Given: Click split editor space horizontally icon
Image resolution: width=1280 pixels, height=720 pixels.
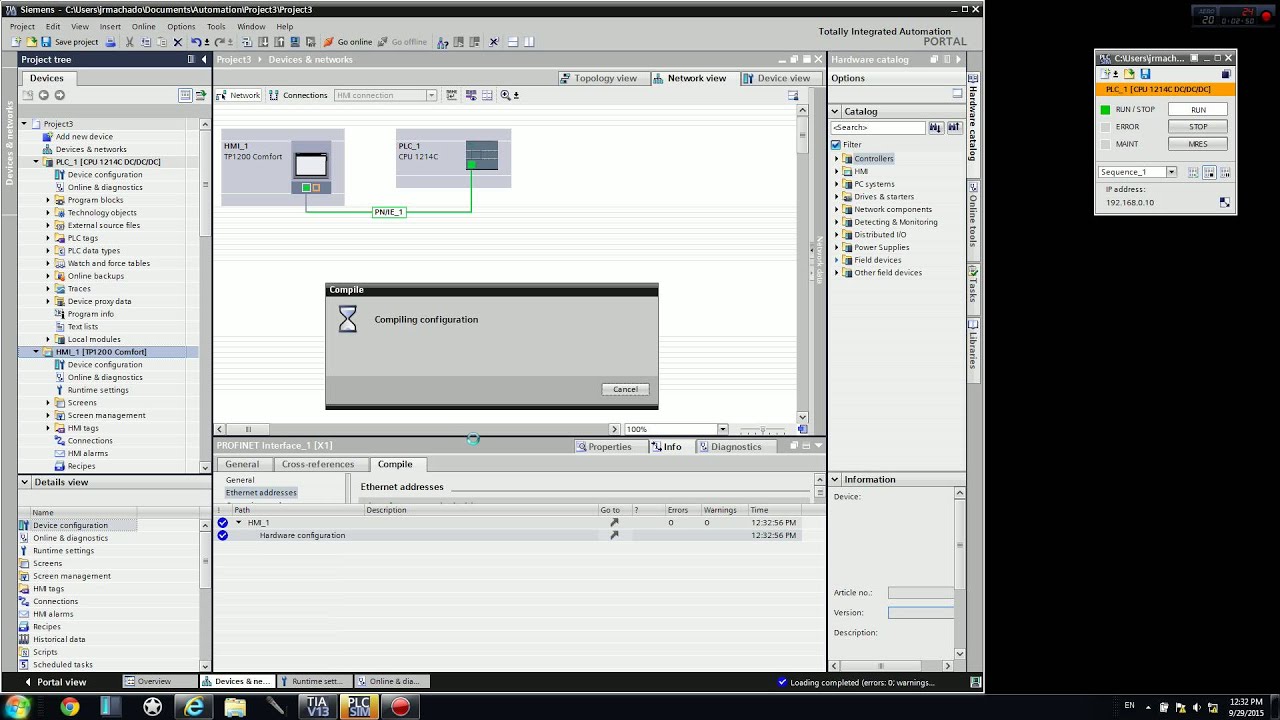Looking at the screenshot, I should [x=512, y=42].
